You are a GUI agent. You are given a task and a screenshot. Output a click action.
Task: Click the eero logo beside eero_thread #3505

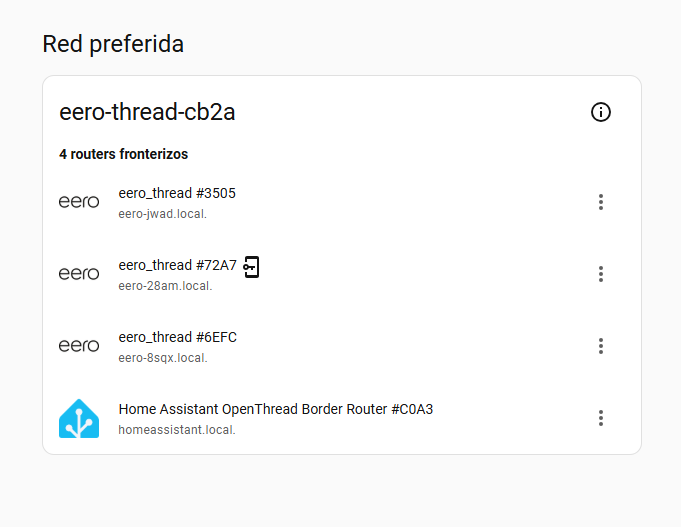tap(79, 202)
